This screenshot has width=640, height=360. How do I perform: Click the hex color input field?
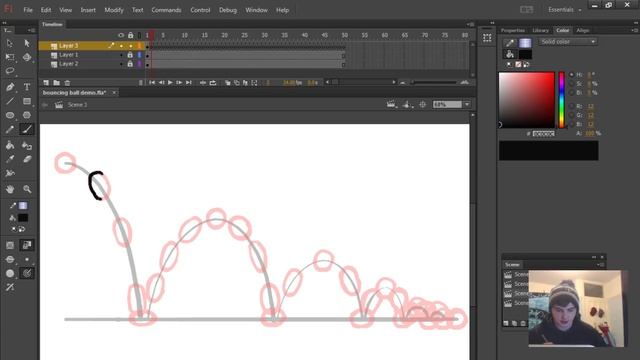tap(543, 133)
